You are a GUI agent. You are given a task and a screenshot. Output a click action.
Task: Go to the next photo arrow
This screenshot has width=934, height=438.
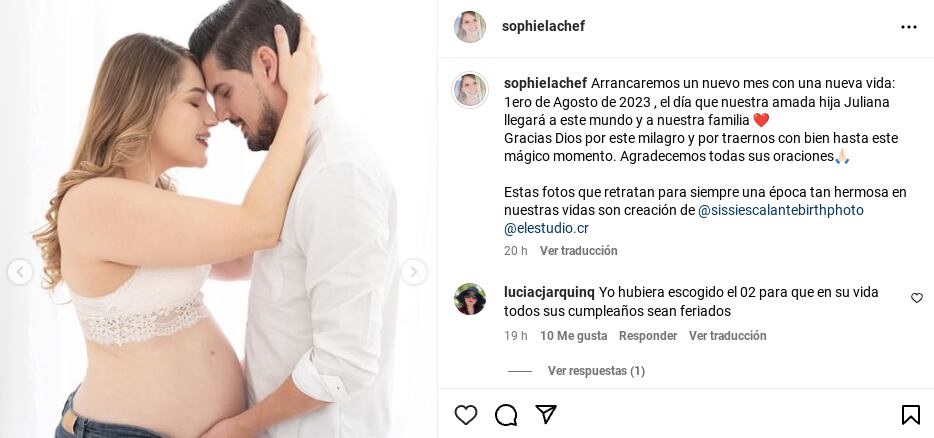[413, 272]
